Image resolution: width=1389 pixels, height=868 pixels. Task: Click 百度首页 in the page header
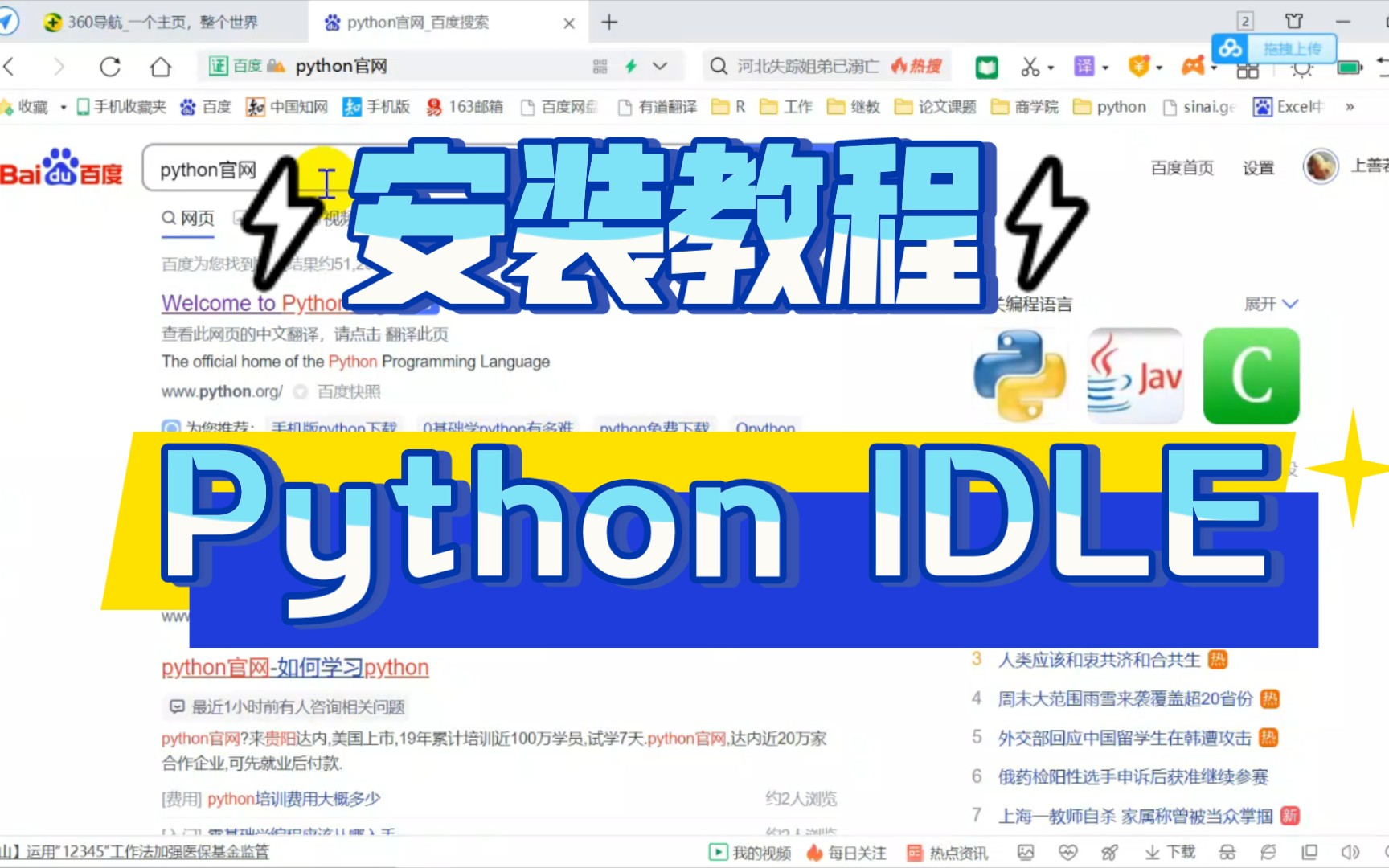pos(1182,168)
